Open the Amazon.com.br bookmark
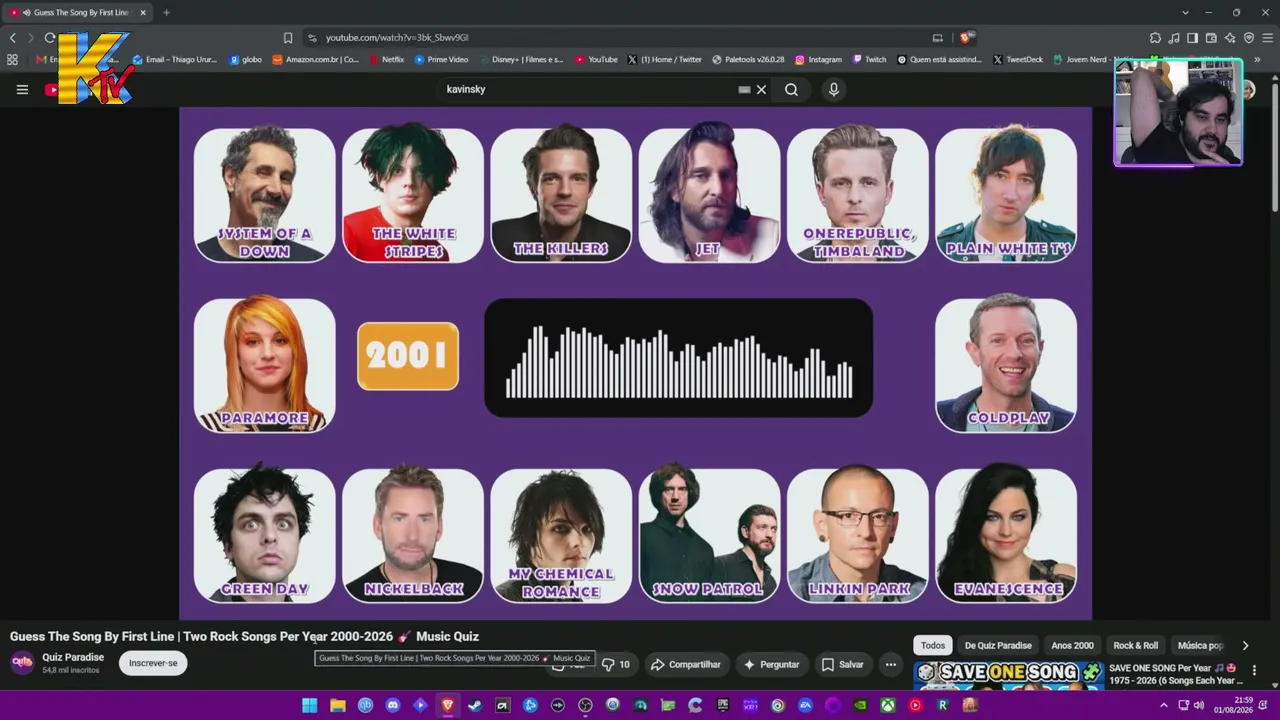The image size is (1280, 720). (x=316, y=59)
